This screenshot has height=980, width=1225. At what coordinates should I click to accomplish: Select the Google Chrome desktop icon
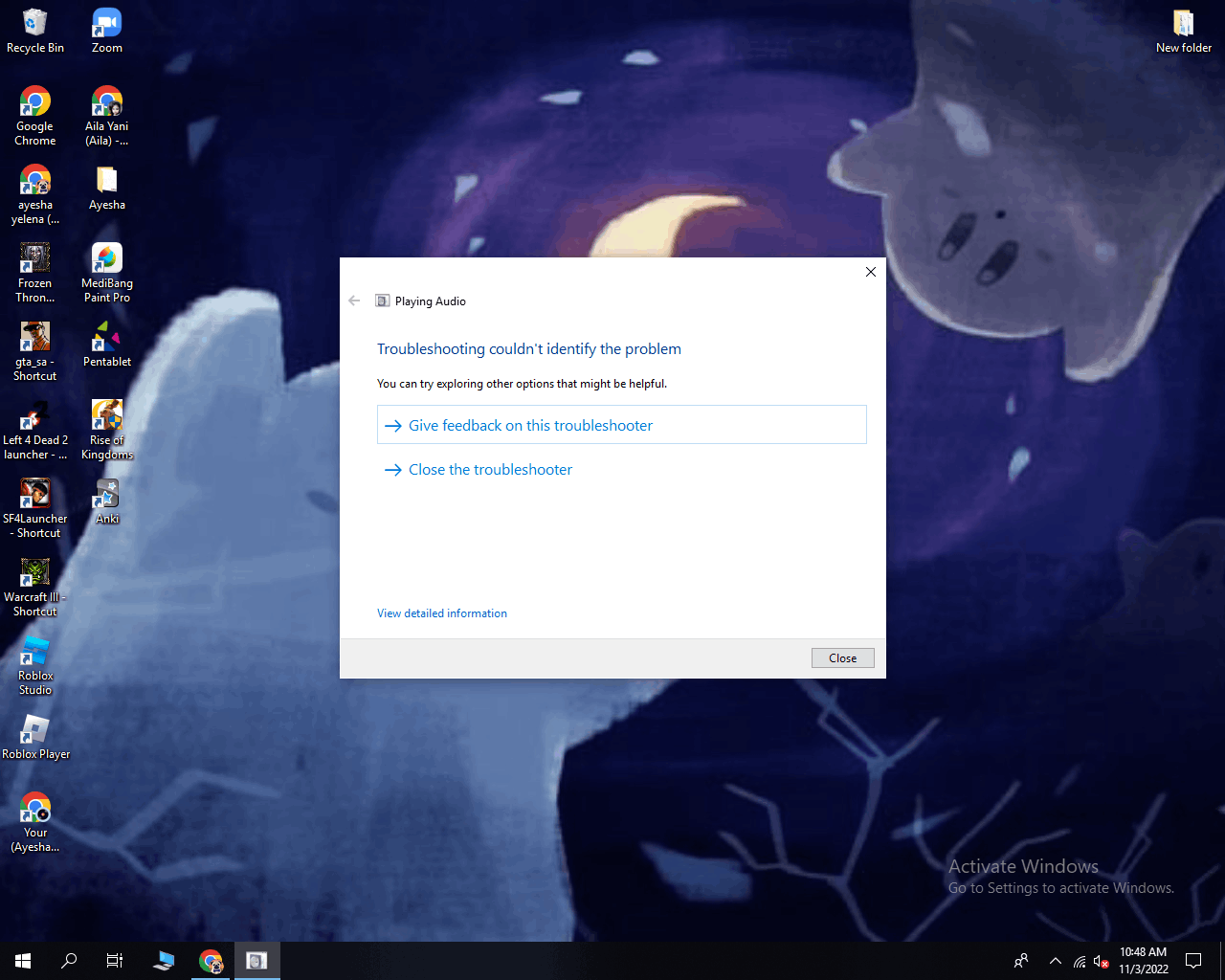pyautogui.click(x=35, y=116)
